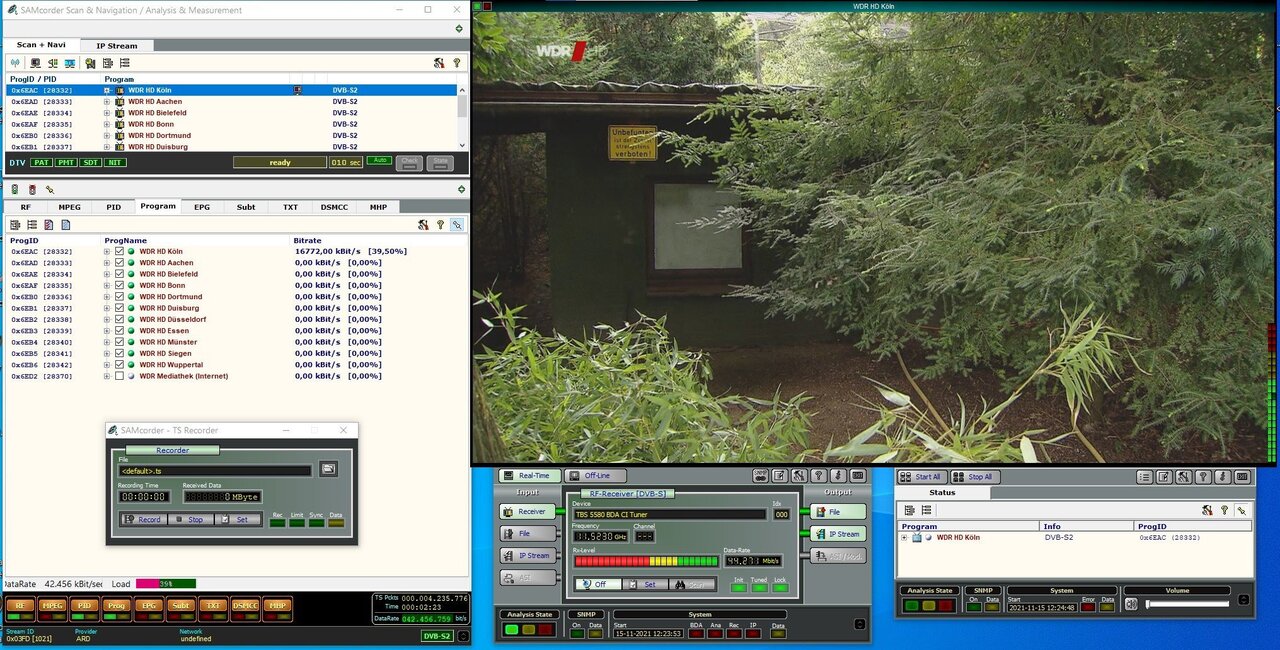
Task: Click the SNMP icon in receiver toolbar
Action: pyautogui.click(x=759, y=476)
